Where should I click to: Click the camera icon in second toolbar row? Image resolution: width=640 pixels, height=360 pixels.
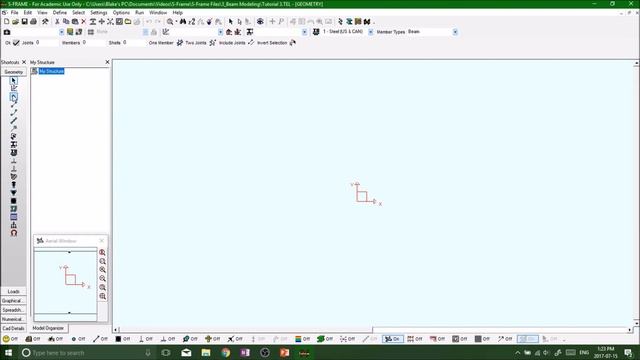coord(7,32)
